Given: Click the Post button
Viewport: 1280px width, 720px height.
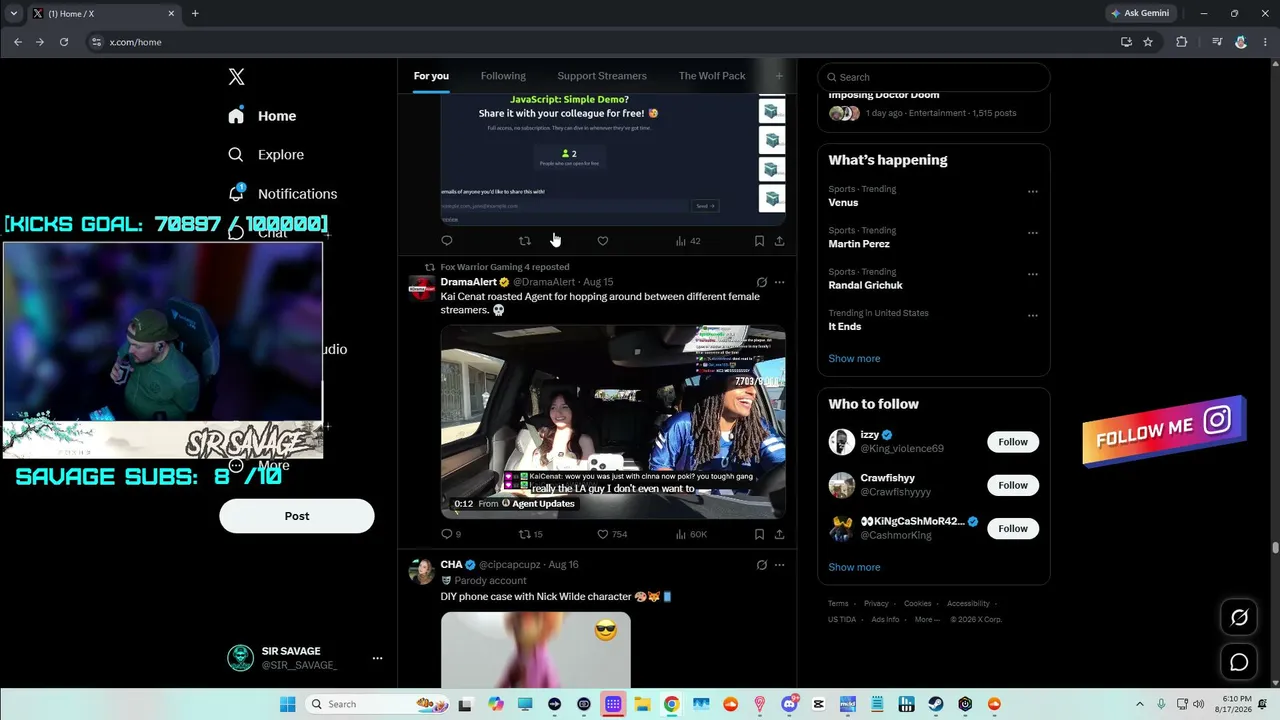Looking at the screenshot, I should pyautogui.click(x=297, y=516).
